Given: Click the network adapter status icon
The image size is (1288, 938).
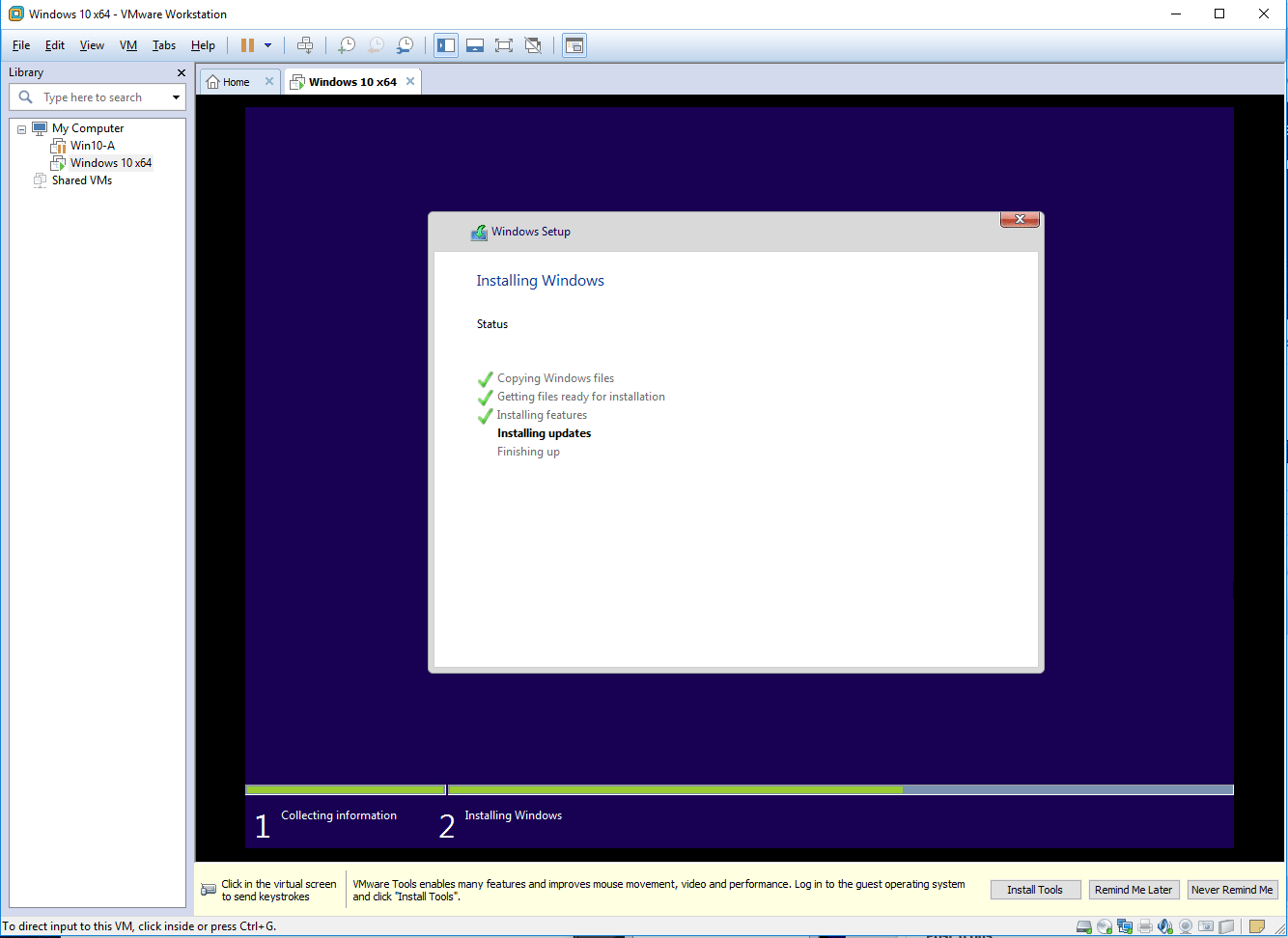Looking at the screenshot, I should 1125,927.
